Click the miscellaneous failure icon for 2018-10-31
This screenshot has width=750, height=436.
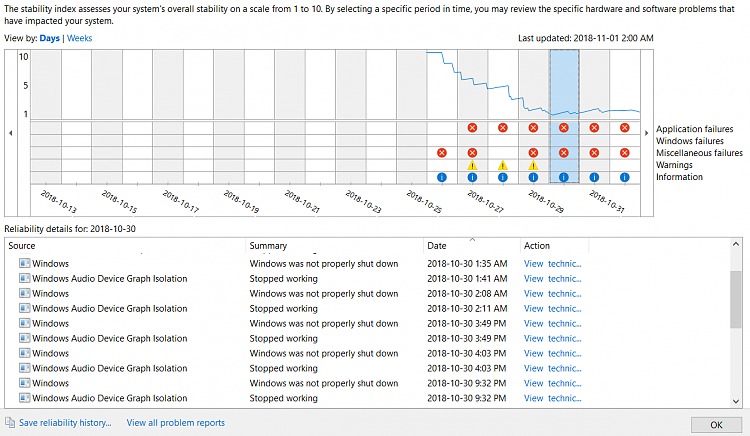click(594, 153)
